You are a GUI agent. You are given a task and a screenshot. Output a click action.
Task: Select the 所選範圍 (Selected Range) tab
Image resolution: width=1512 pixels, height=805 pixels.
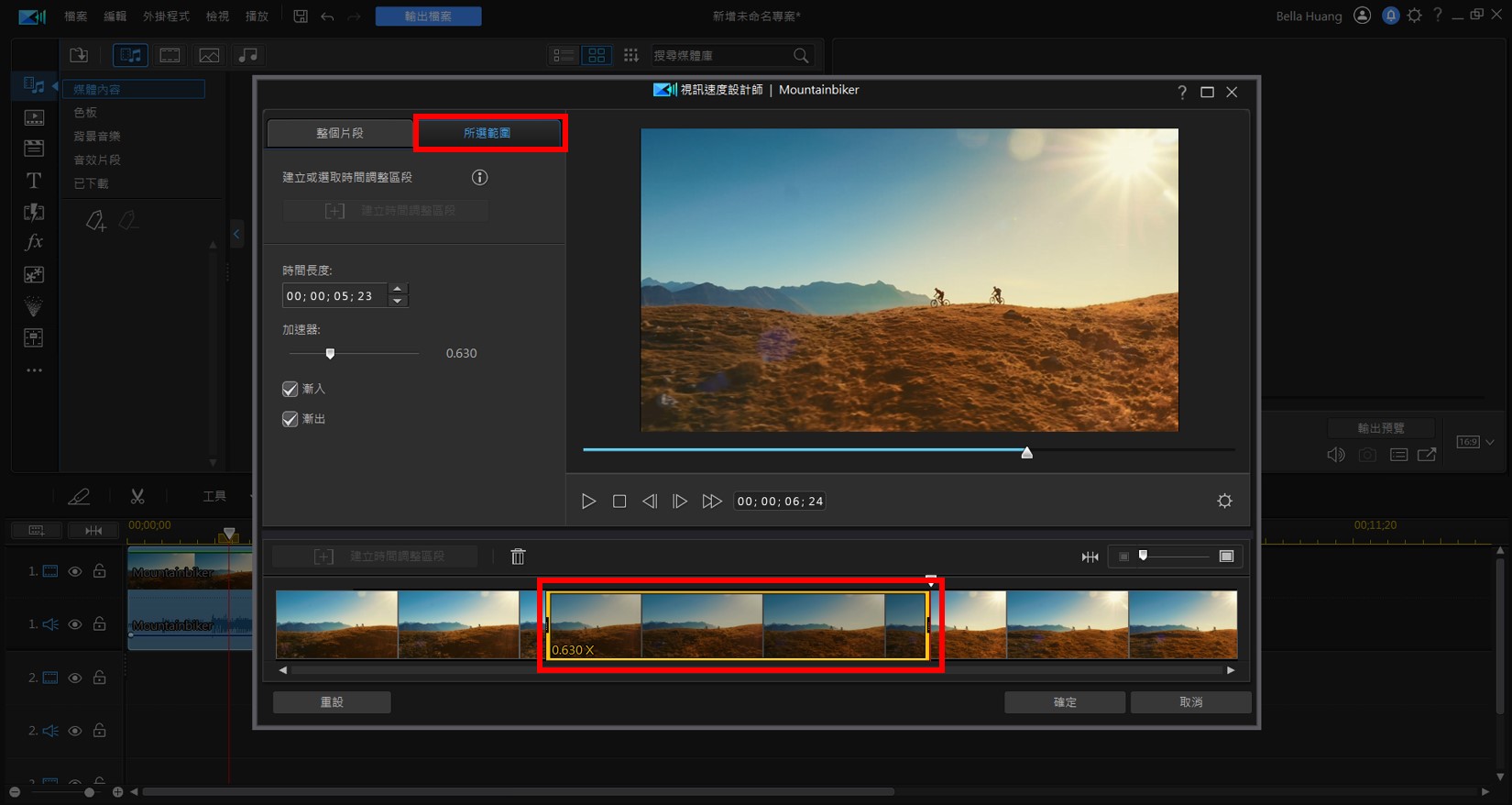488,133
